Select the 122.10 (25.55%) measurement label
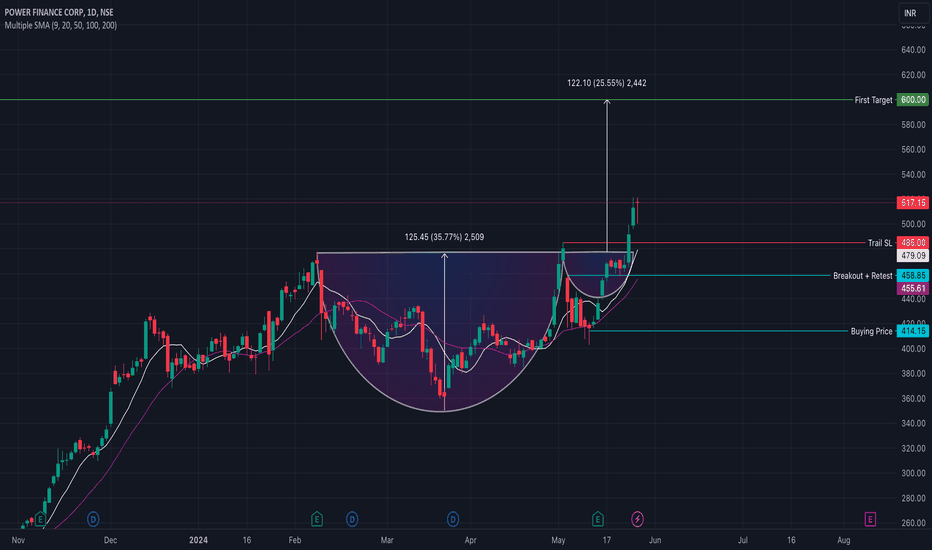Image resolution: width=932 pixels, height=550 pixels. point(606,83)
